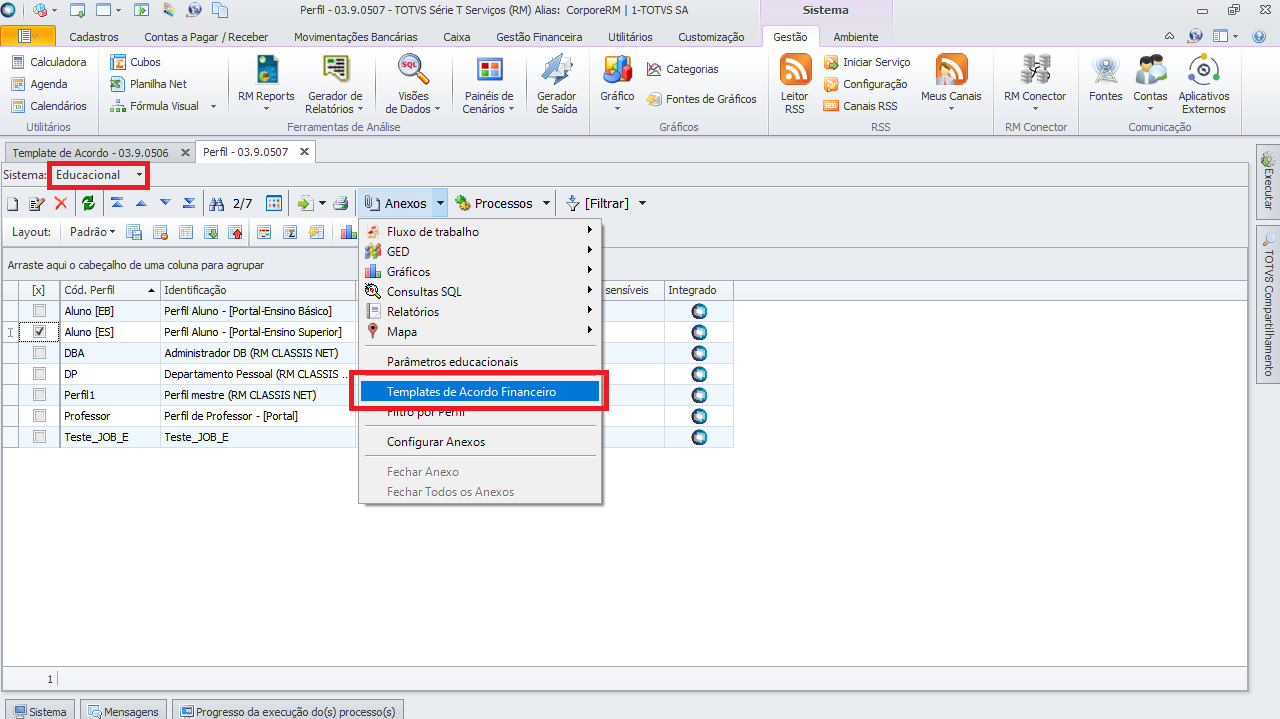Tick the checkbox for Perfil1 row
This screenshot has height=719, width=1280.
coord(39,395)
